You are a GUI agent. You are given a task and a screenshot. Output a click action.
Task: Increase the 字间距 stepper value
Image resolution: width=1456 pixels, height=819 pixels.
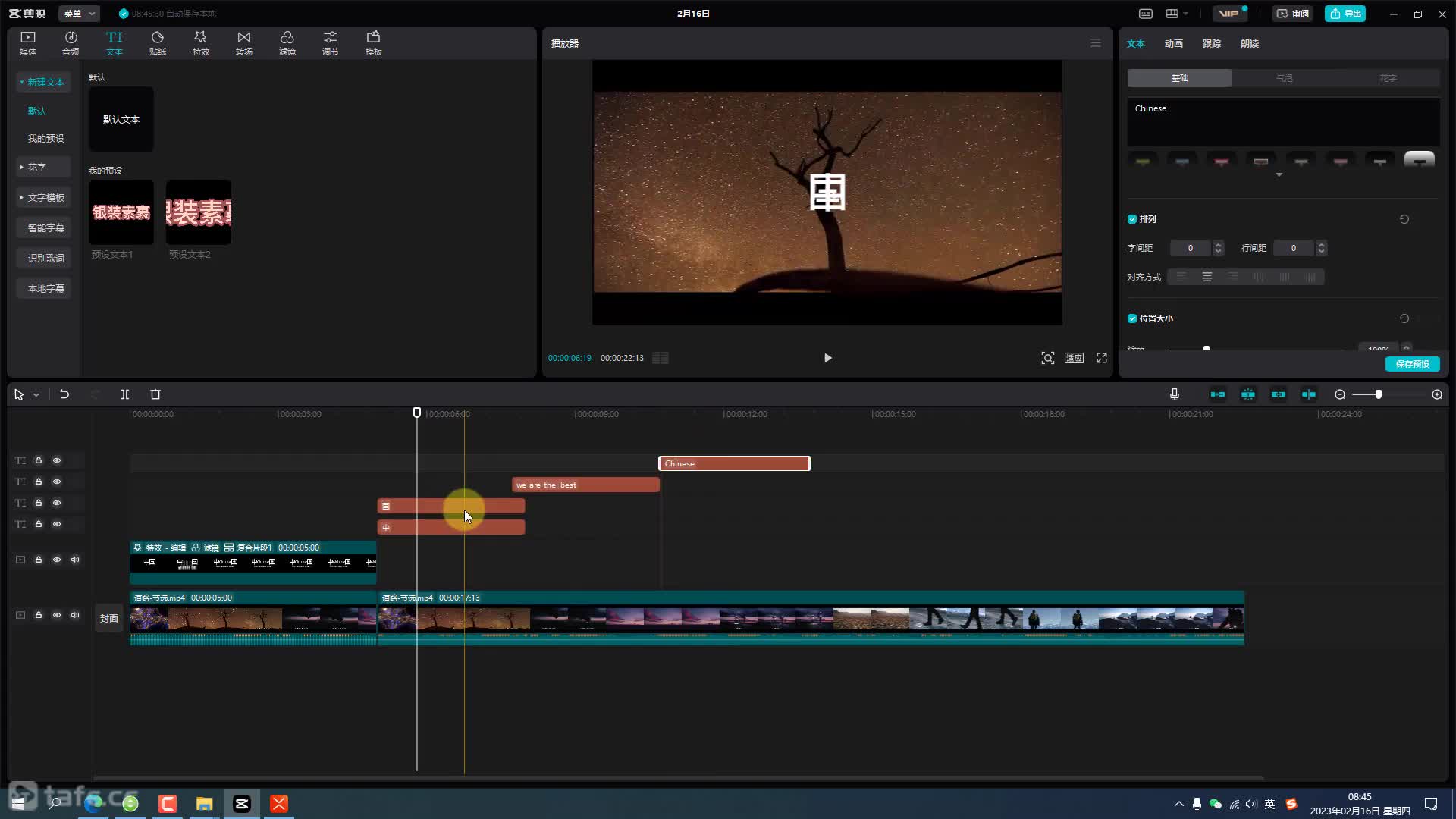[1219, 244]
